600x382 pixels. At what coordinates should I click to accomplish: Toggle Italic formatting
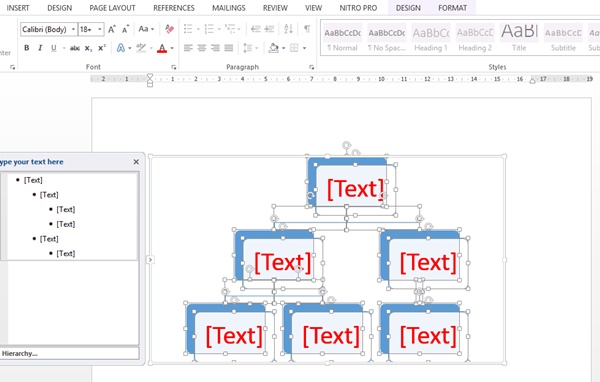click(x=40, y=48)
